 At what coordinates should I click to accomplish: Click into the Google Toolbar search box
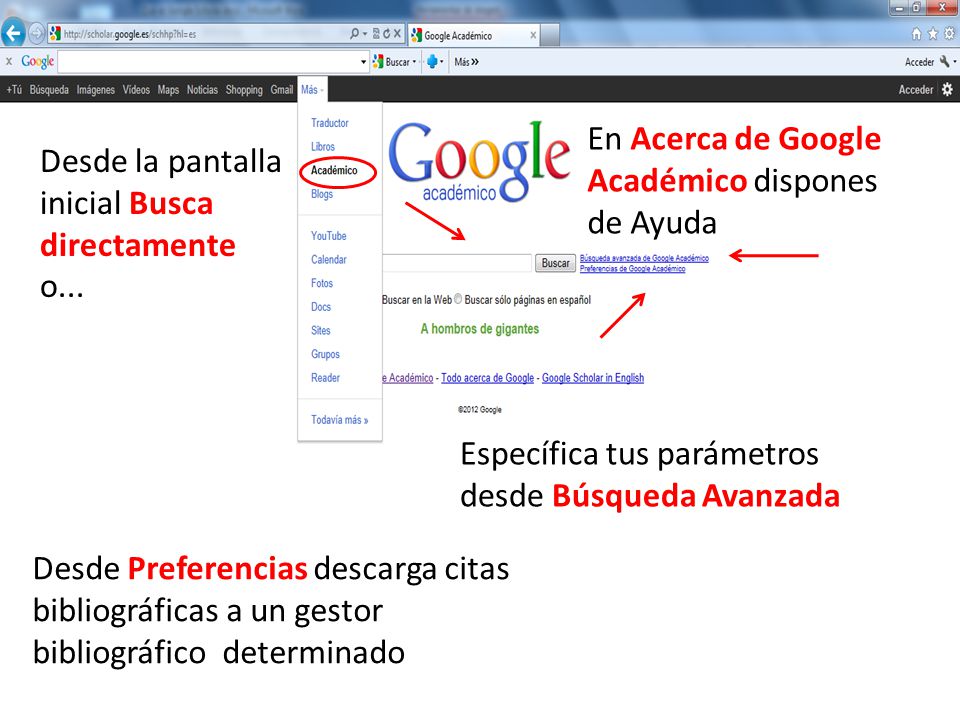pos(209,62)
